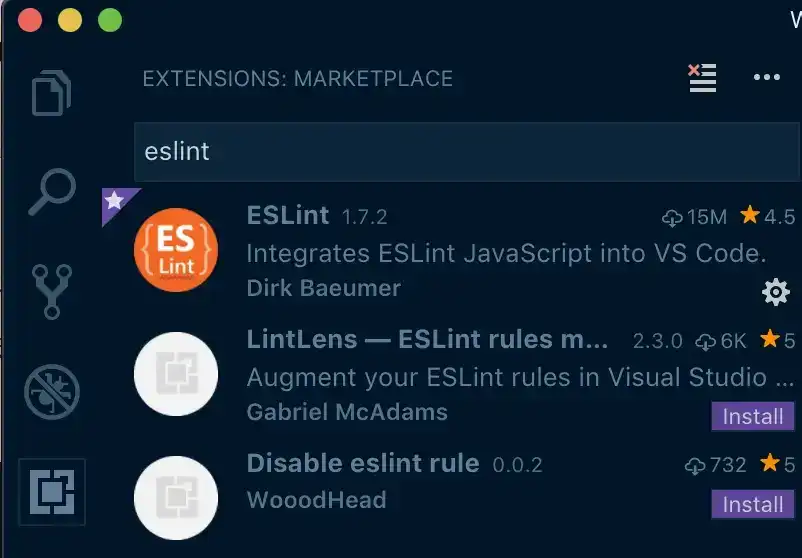Click the green macOS zoom window button
Screen dimensions: 802x558
point(110,21)
